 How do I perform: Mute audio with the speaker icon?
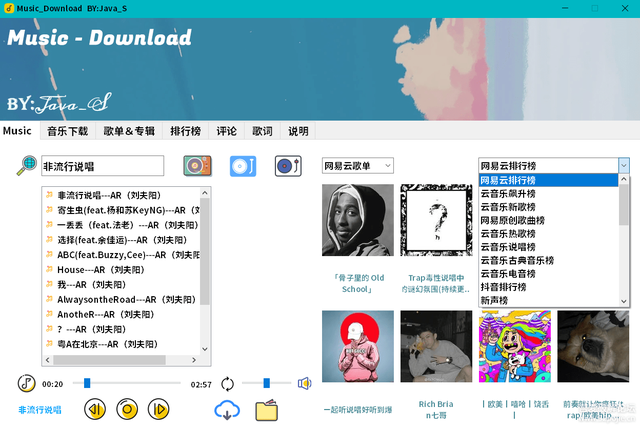pyautogui.click(x=304, y=383)
